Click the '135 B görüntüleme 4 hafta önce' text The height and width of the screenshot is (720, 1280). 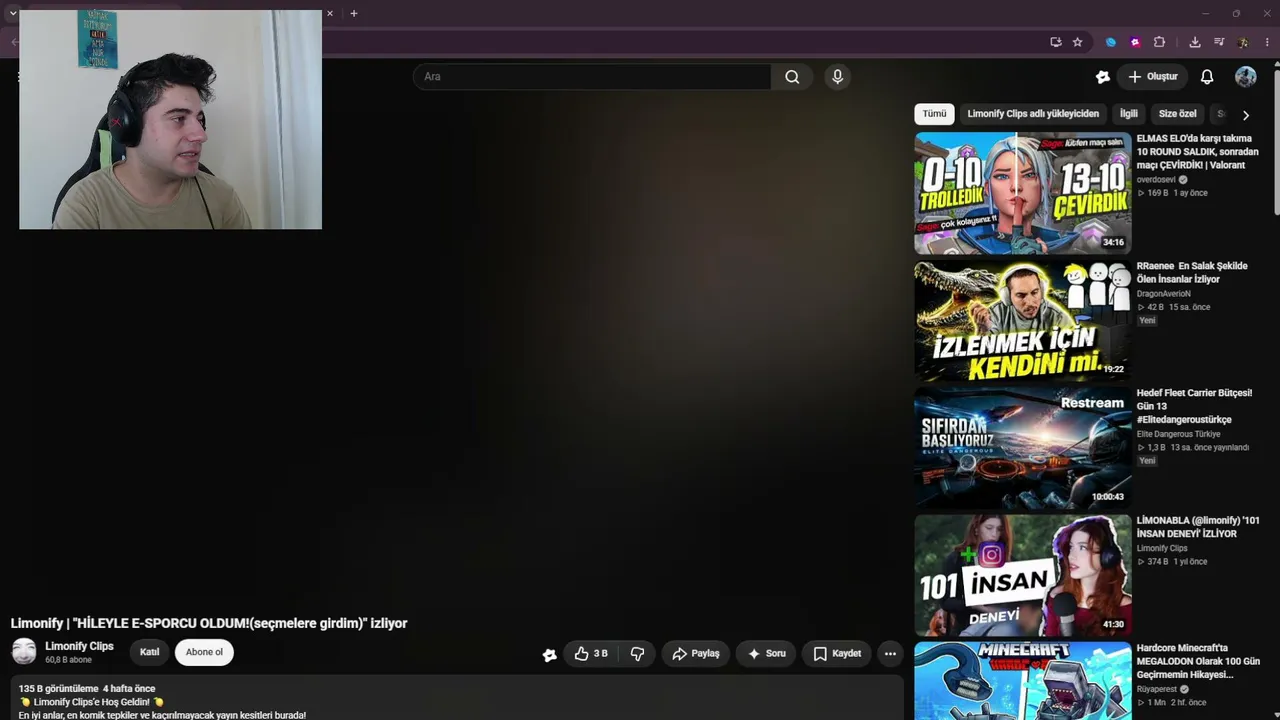click(x=87, y=689)
